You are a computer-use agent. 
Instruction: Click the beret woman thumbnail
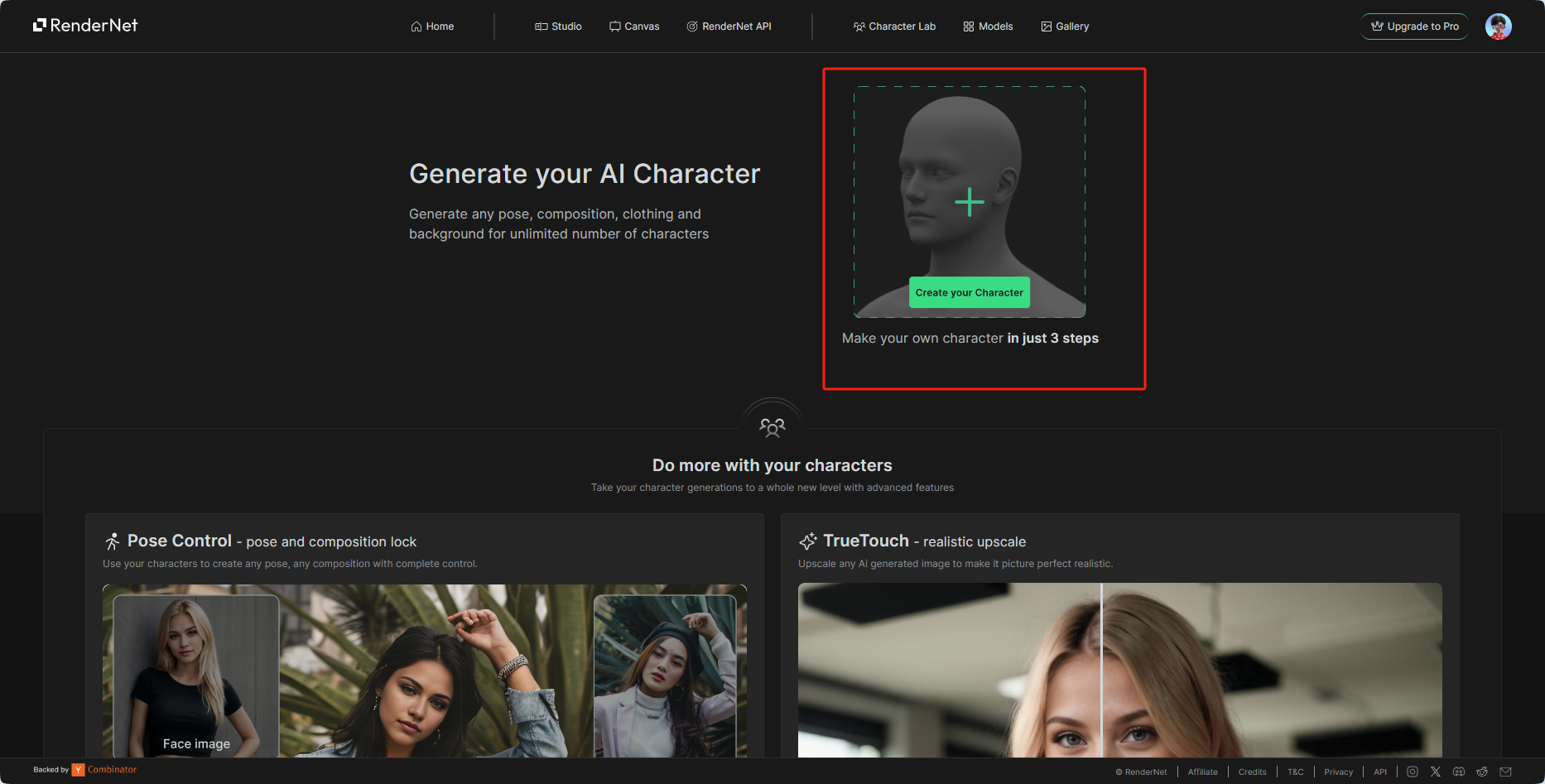tap(665, 676)
